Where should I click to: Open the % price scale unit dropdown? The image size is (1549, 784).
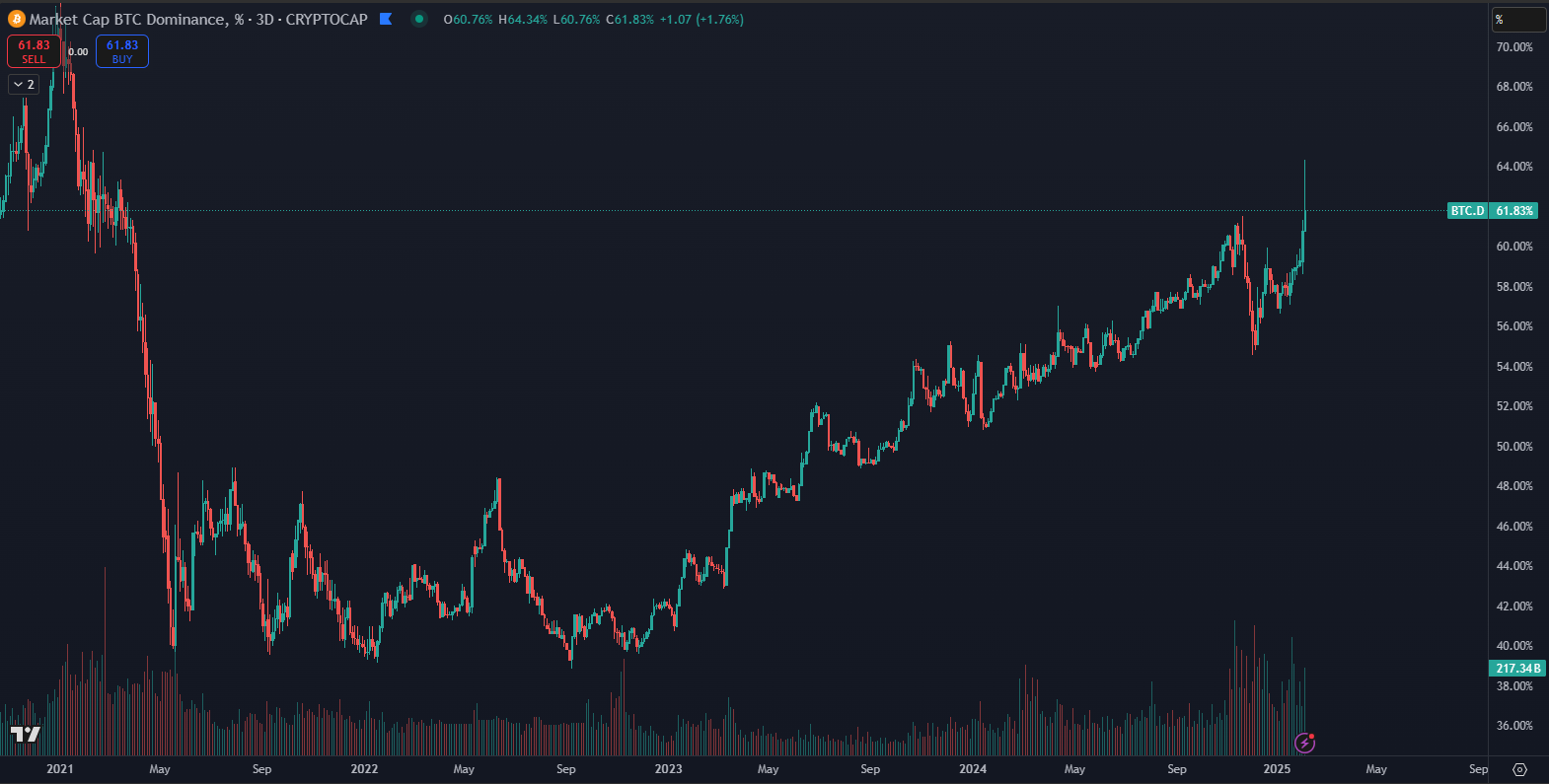tap(1517, 20)
